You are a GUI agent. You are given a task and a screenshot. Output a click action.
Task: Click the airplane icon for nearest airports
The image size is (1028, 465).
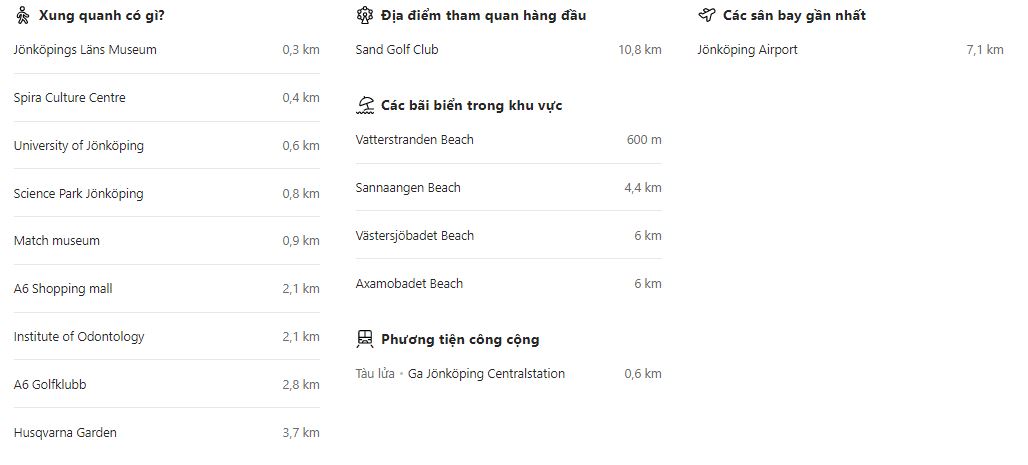point(707,15)
